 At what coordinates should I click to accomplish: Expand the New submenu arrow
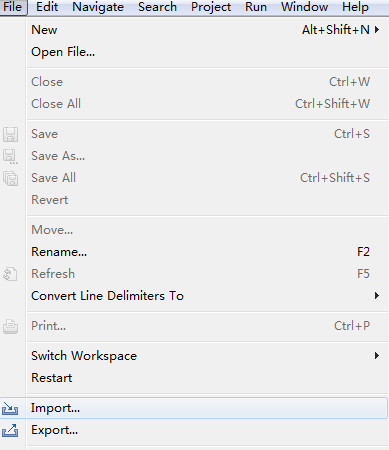pos(377,30)
